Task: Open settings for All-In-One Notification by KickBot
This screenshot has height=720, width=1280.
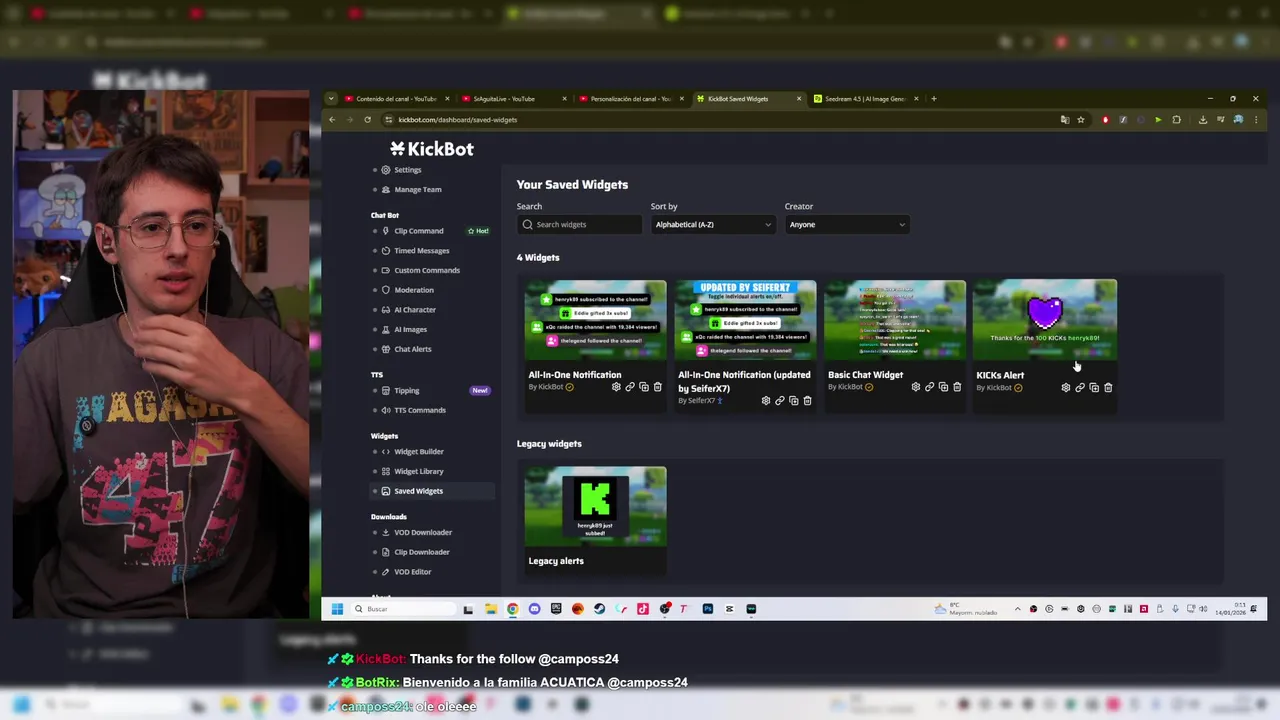Action: tap(616, 387)
